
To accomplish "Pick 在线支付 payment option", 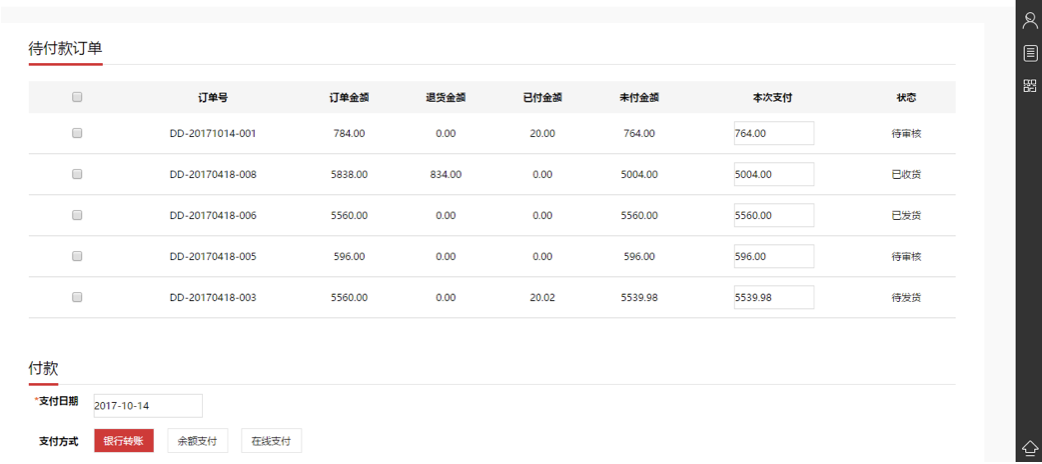I will point(271,441).
